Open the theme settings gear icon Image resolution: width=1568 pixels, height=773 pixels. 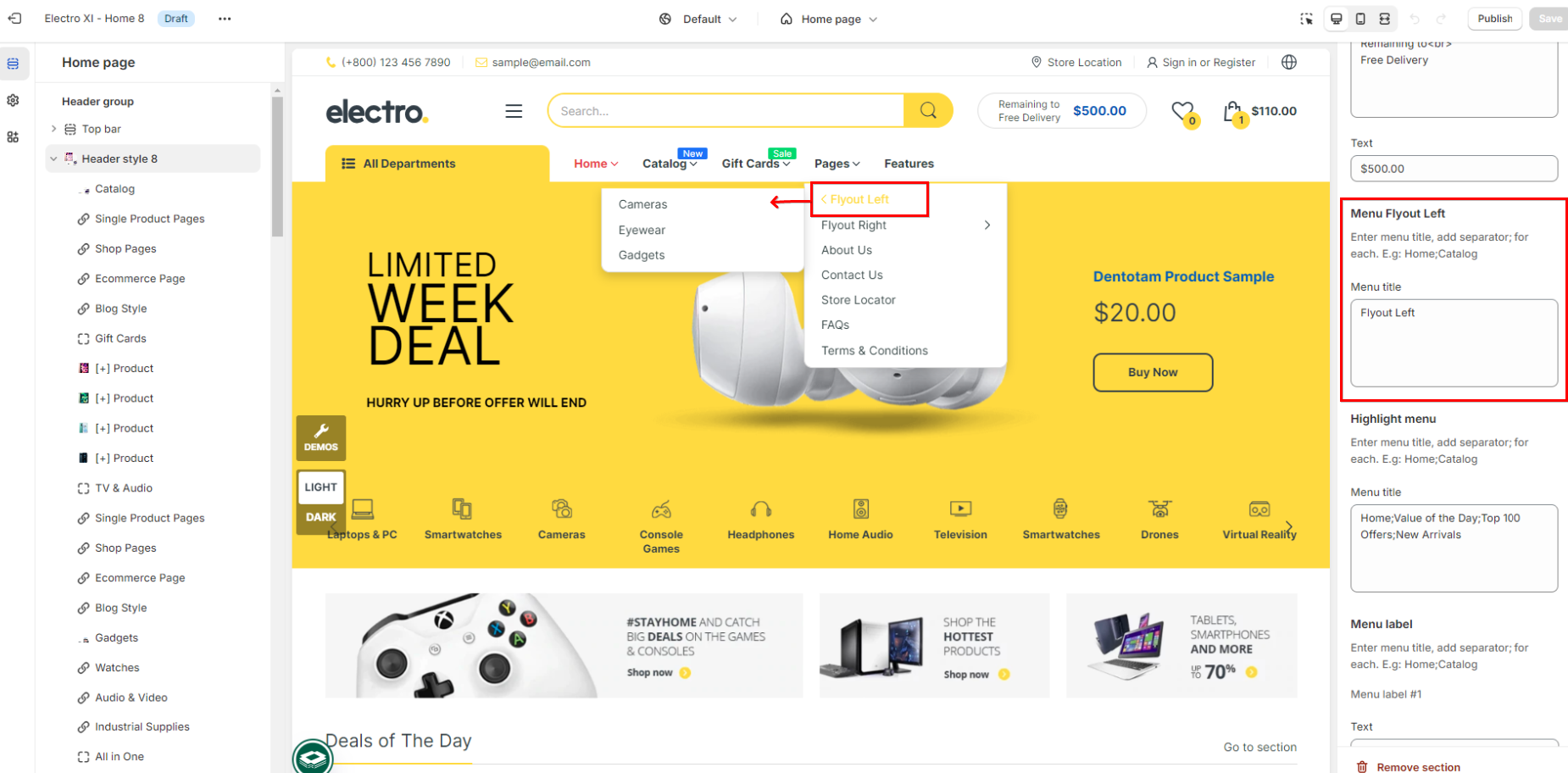13,100
